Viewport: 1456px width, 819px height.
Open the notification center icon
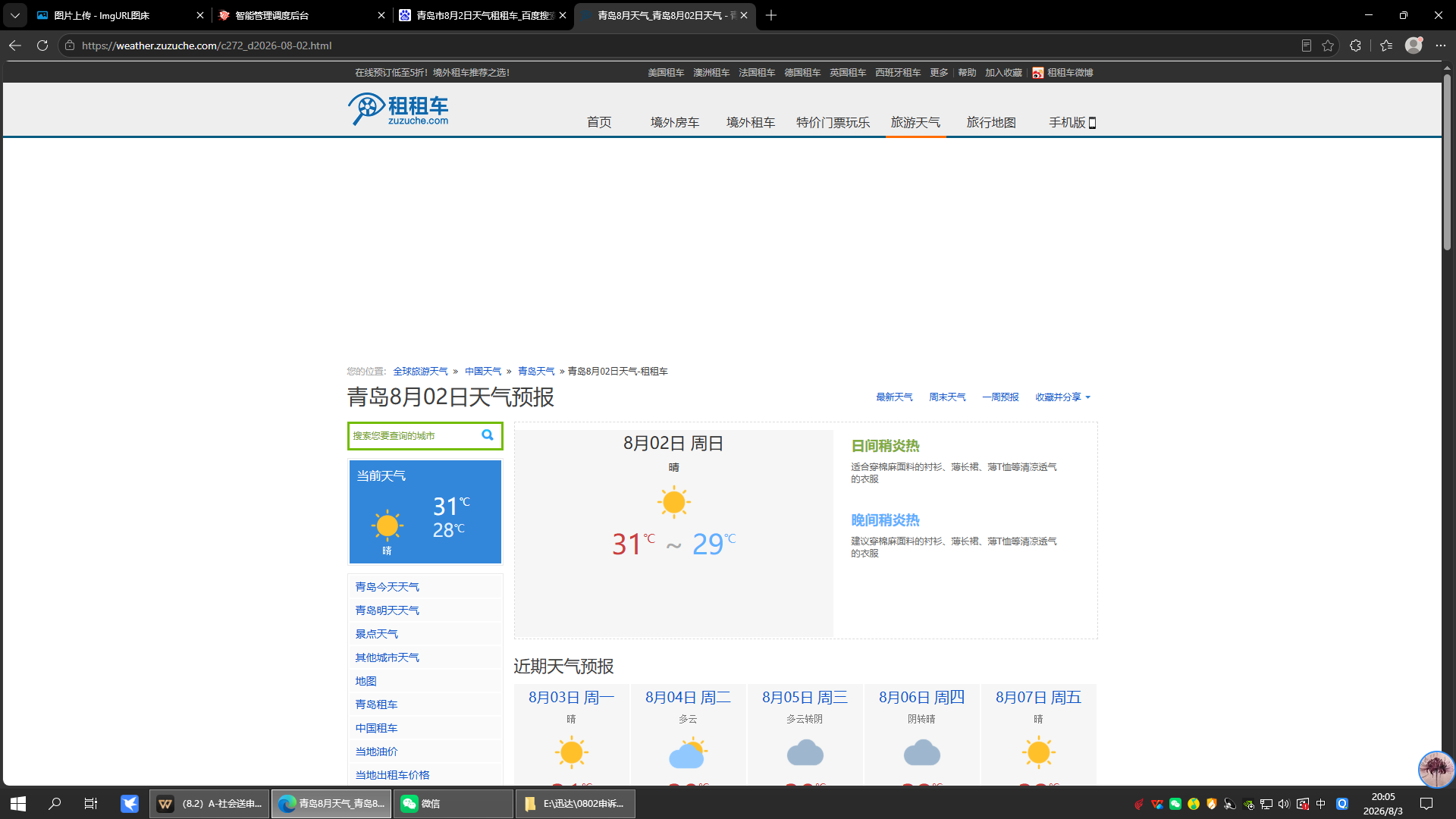(1426, 804)
